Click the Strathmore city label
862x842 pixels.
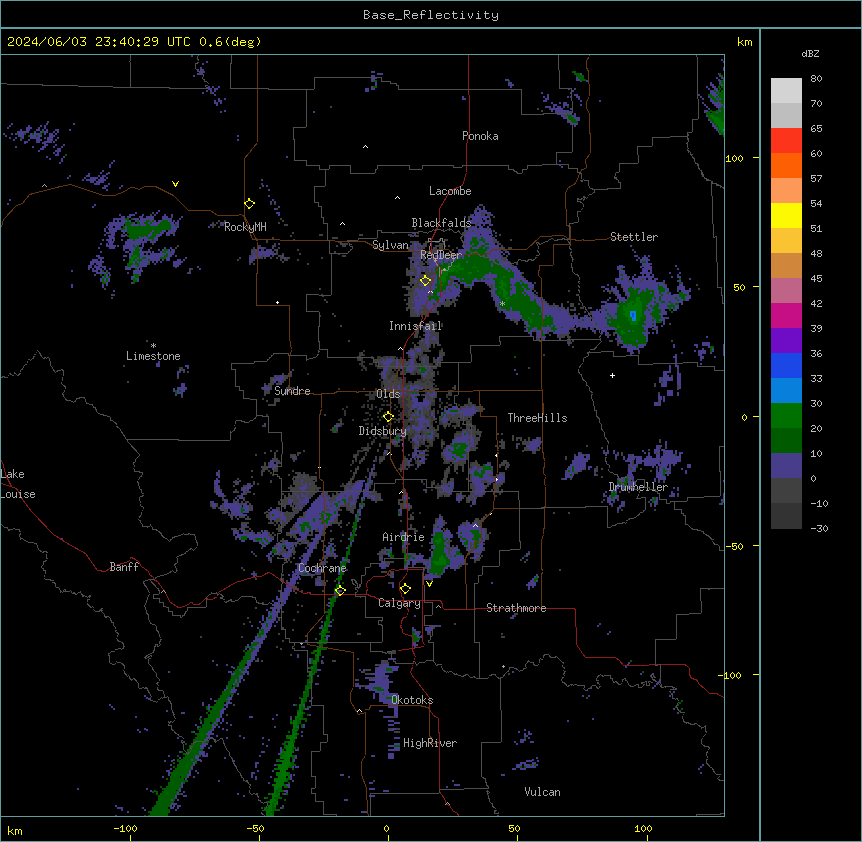[516, 608]
